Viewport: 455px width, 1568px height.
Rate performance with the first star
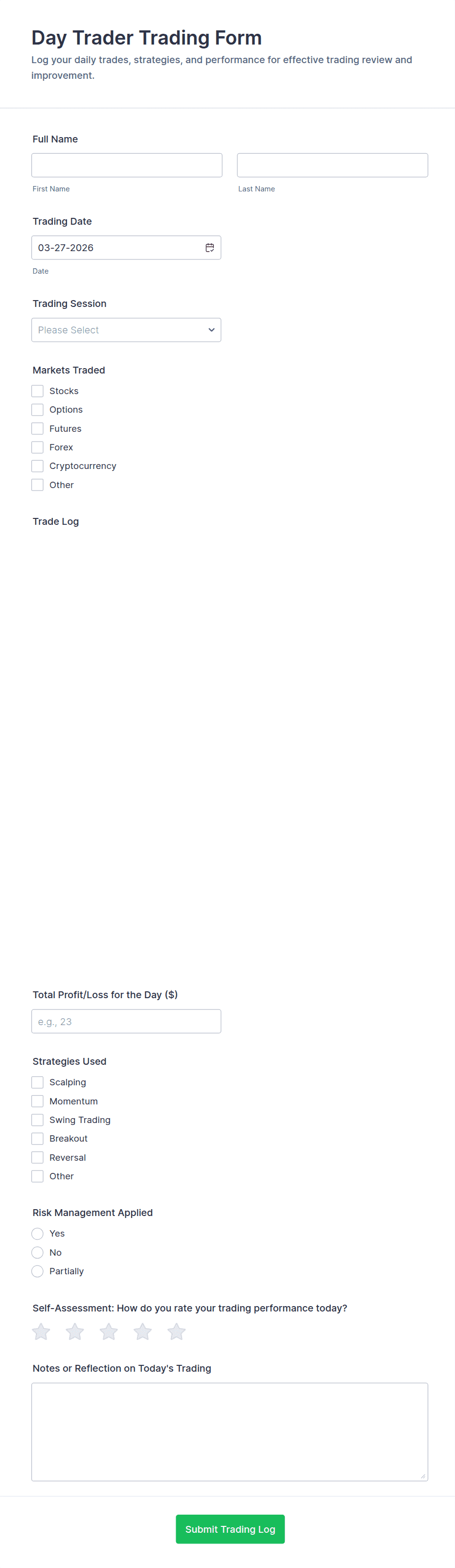[x=42, y=1332]
